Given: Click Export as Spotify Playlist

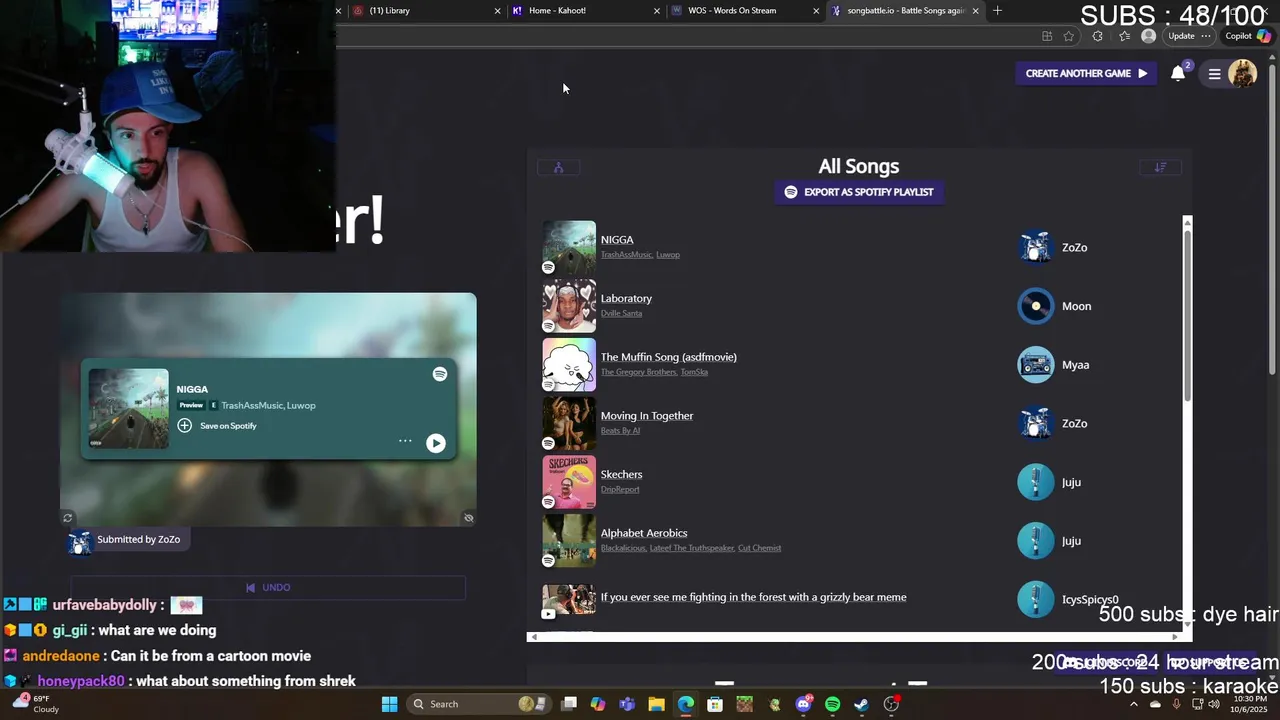Looking at the screenshot, I should click(859, 192).
